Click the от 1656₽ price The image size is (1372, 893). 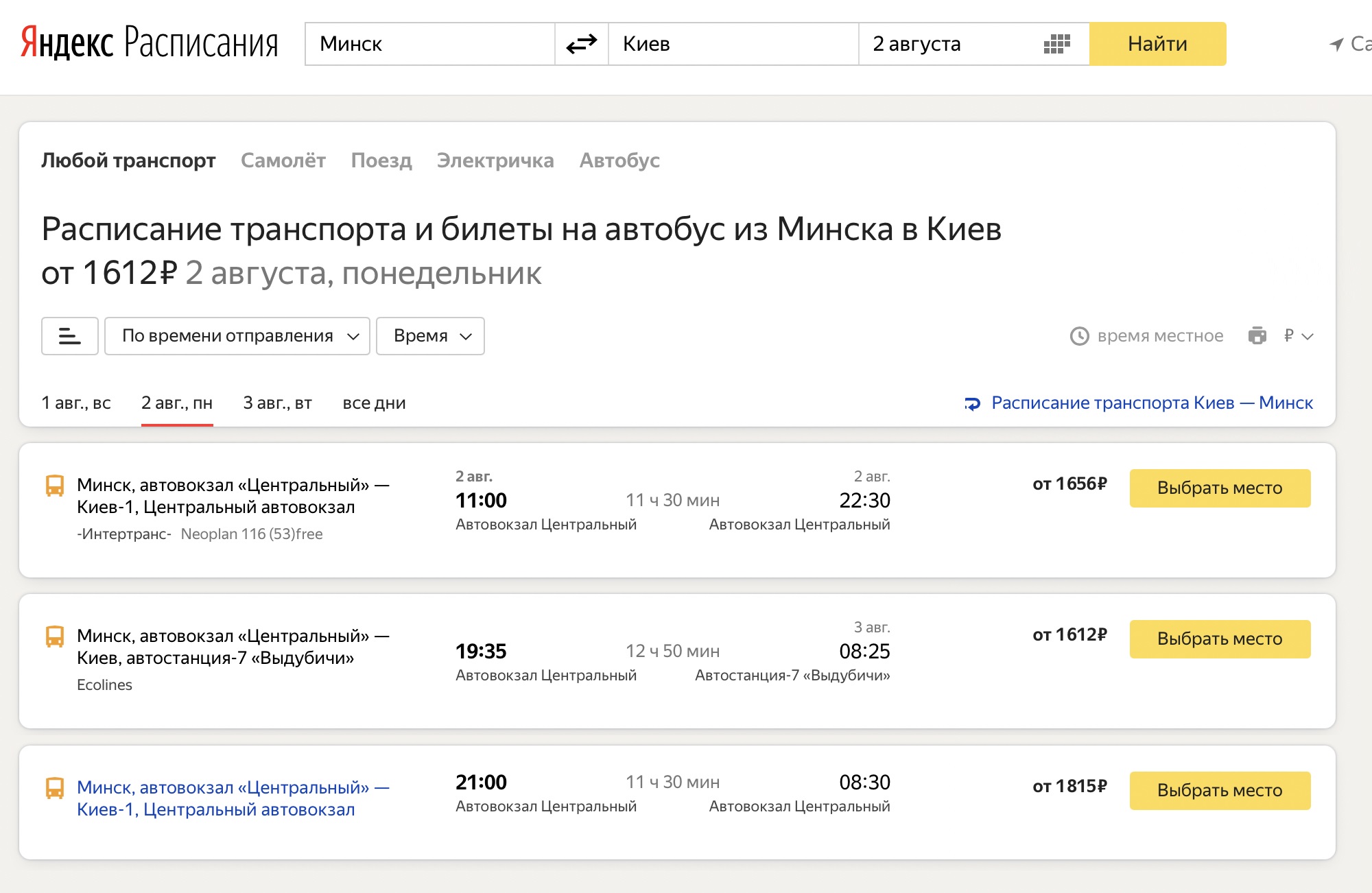[1070, 484]
